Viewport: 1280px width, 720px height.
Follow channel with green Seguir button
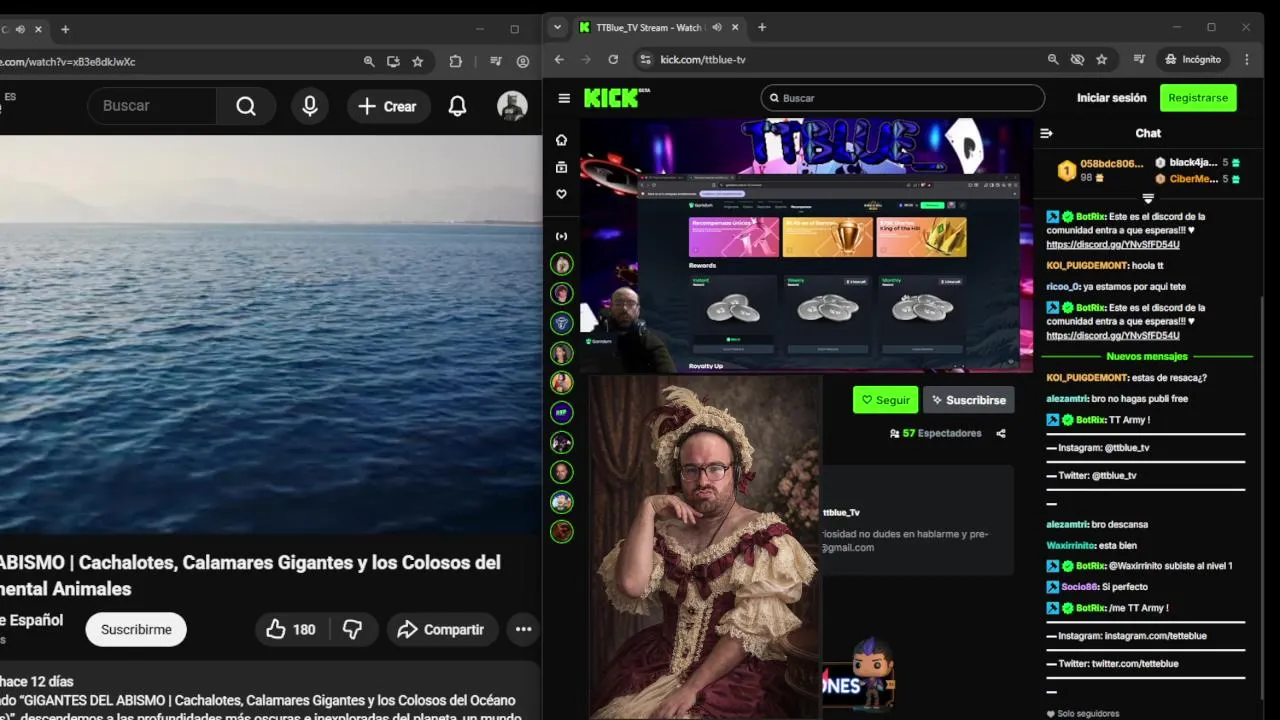click(885, 400)
